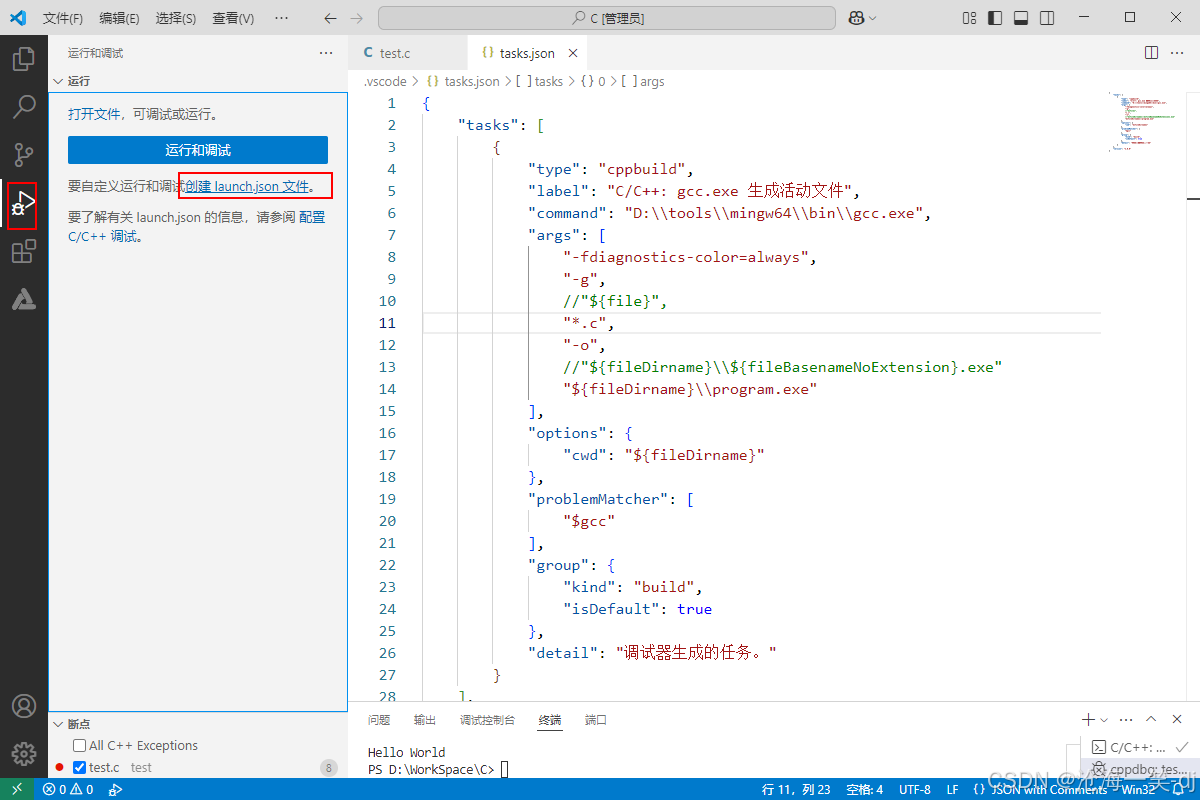Open the 编辑(E) menu

tap(119, 18)
